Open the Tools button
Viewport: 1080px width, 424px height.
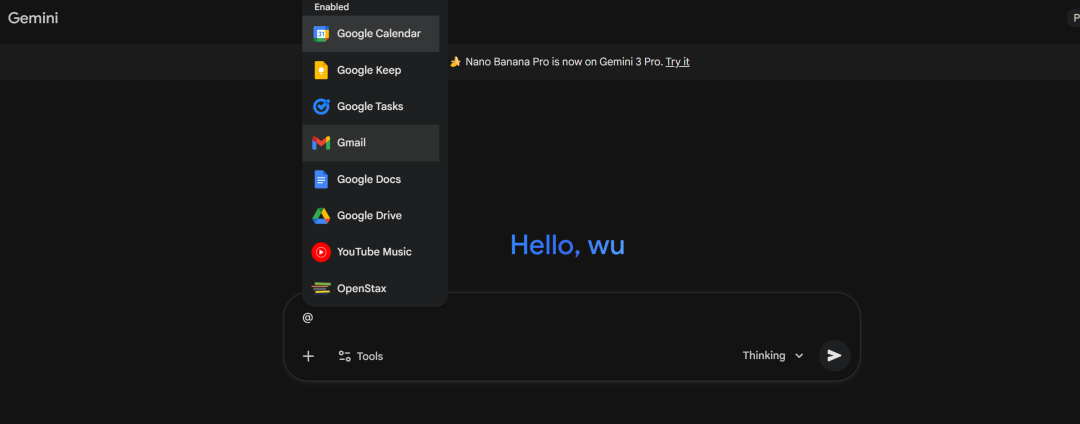tap(360, 356)
